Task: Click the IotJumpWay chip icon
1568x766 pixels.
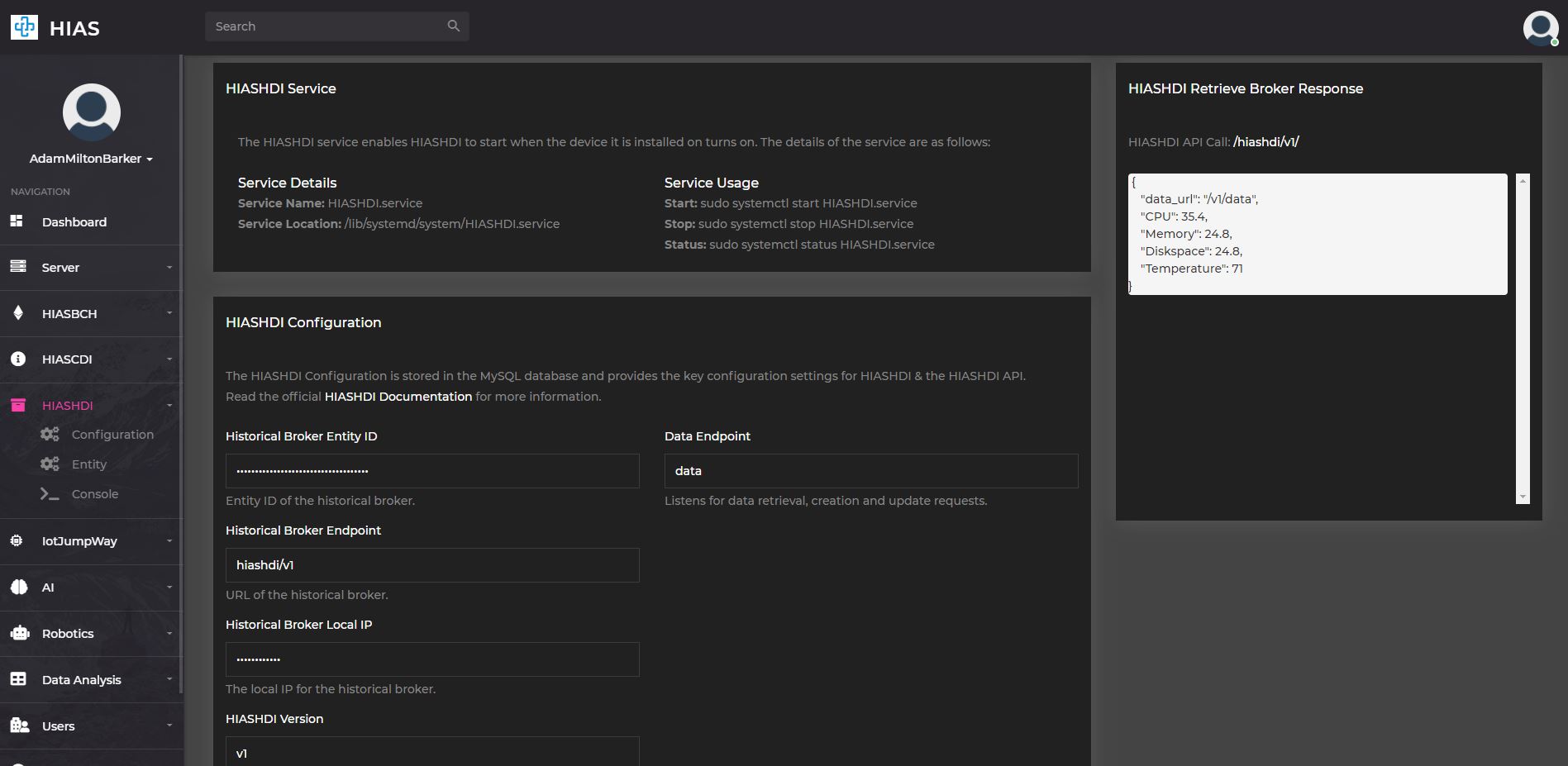Action: click(17, 540)
